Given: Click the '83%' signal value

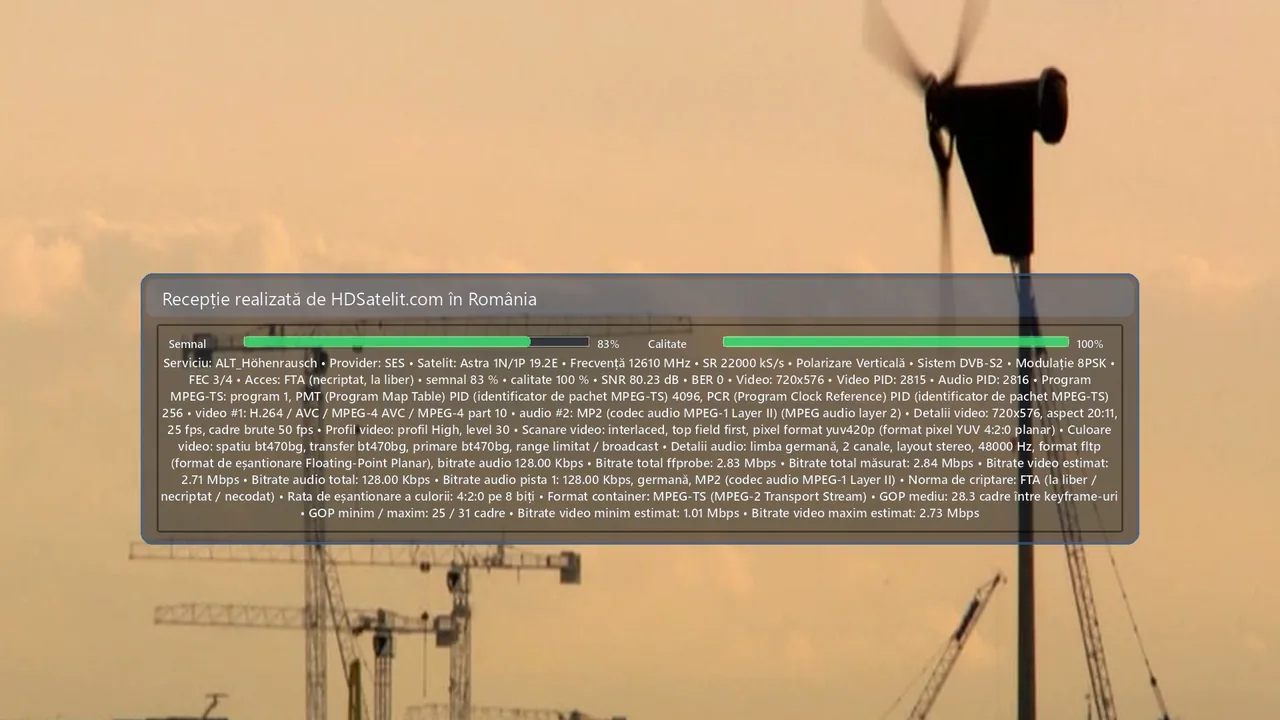Looking at the screenshot, I should pyautogui.click(x=608, y=344).
